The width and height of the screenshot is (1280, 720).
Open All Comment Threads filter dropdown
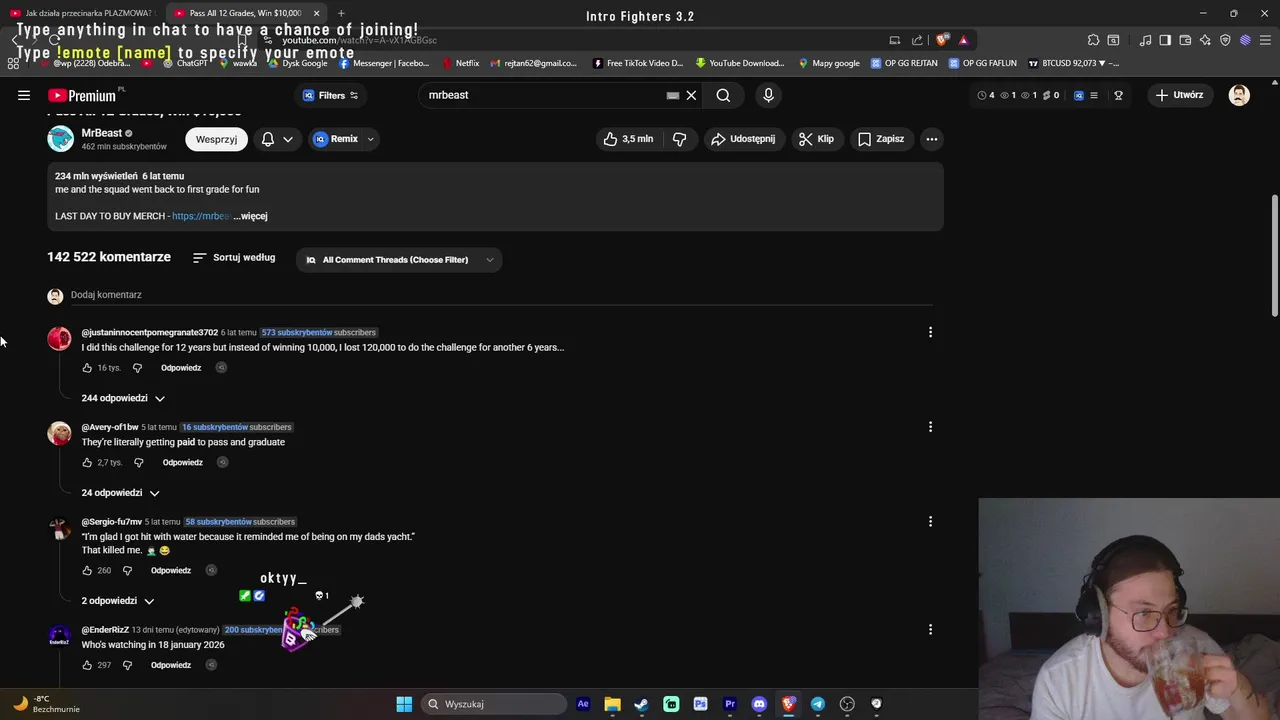399,260
